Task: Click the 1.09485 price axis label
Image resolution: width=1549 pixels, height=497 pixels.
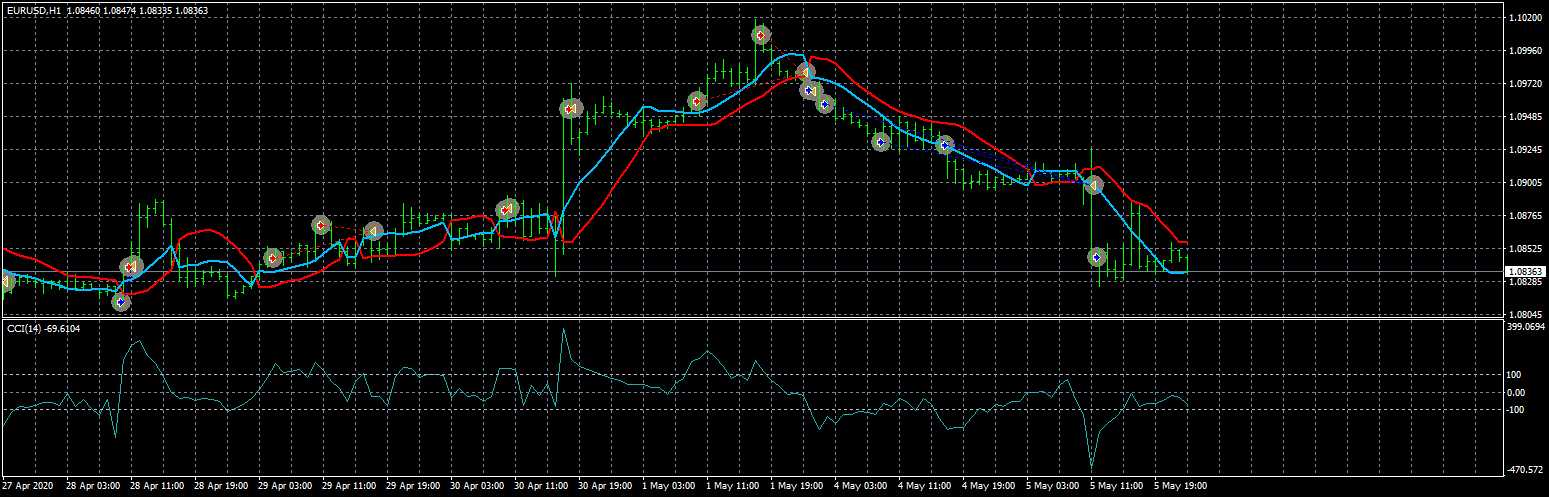Action: [1524, 117]
